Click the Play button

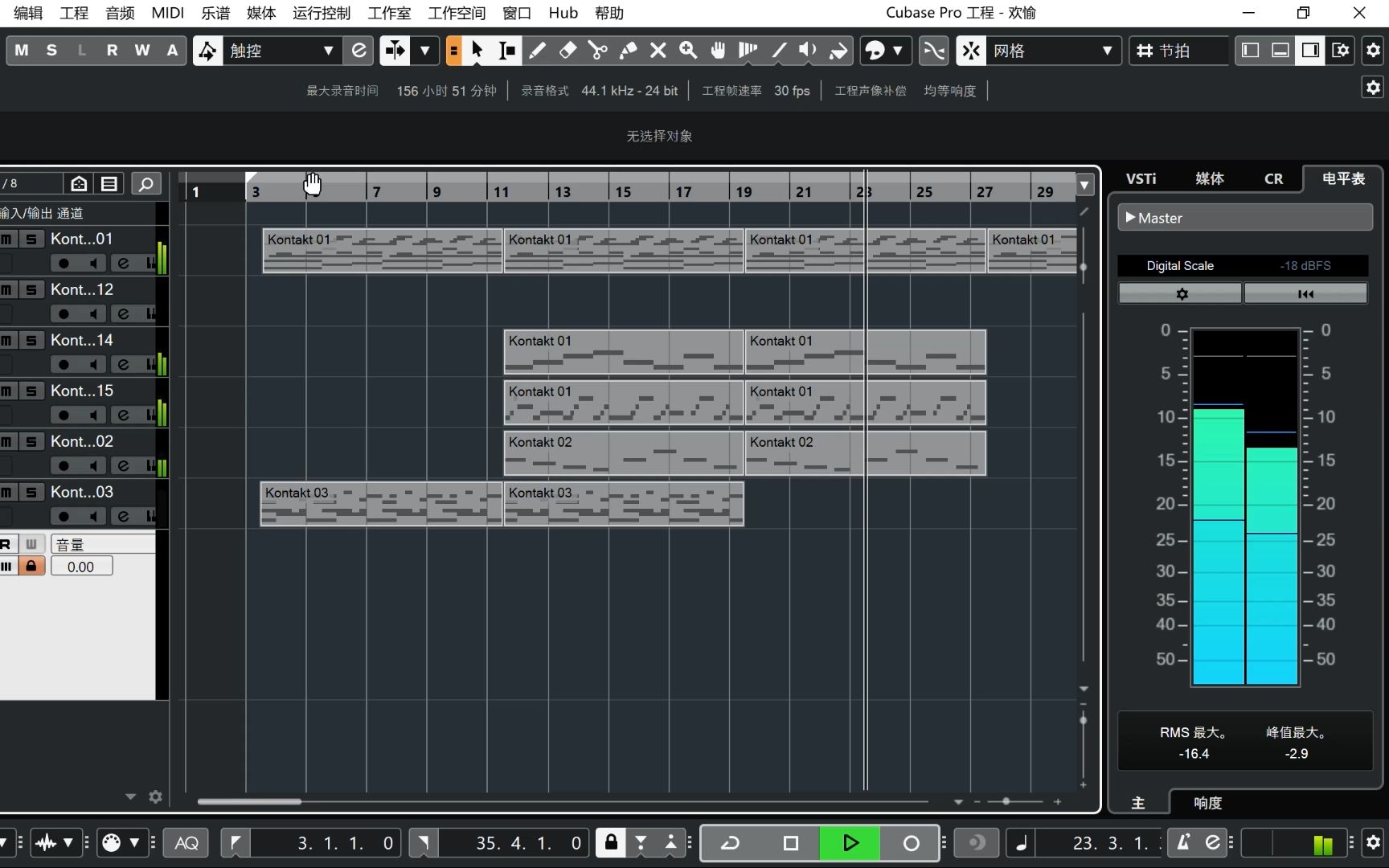850,842
